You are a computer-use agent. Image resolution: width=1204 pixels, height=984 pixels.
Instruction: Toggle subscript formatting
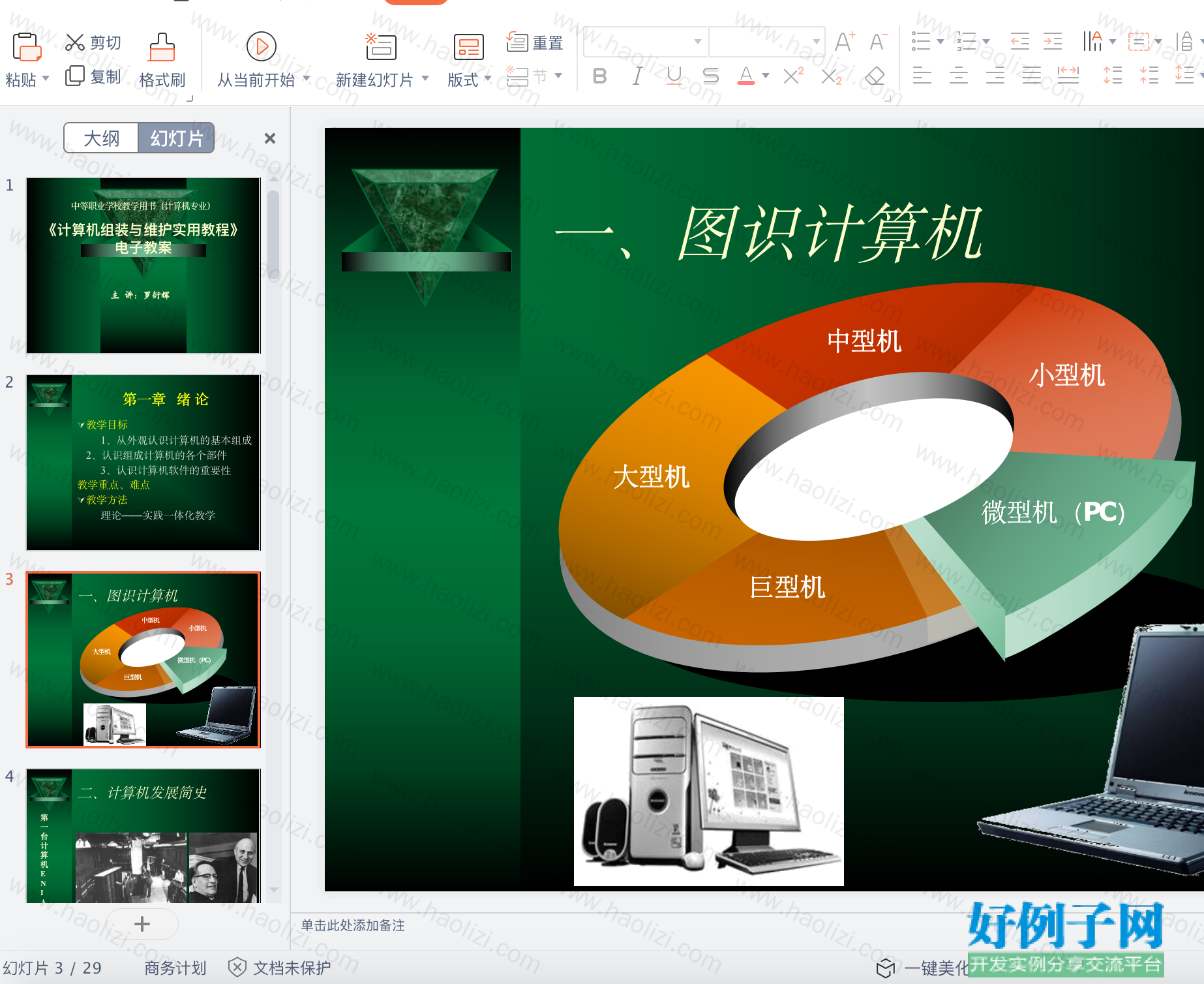pyautogui.click(x=831, y=76)
